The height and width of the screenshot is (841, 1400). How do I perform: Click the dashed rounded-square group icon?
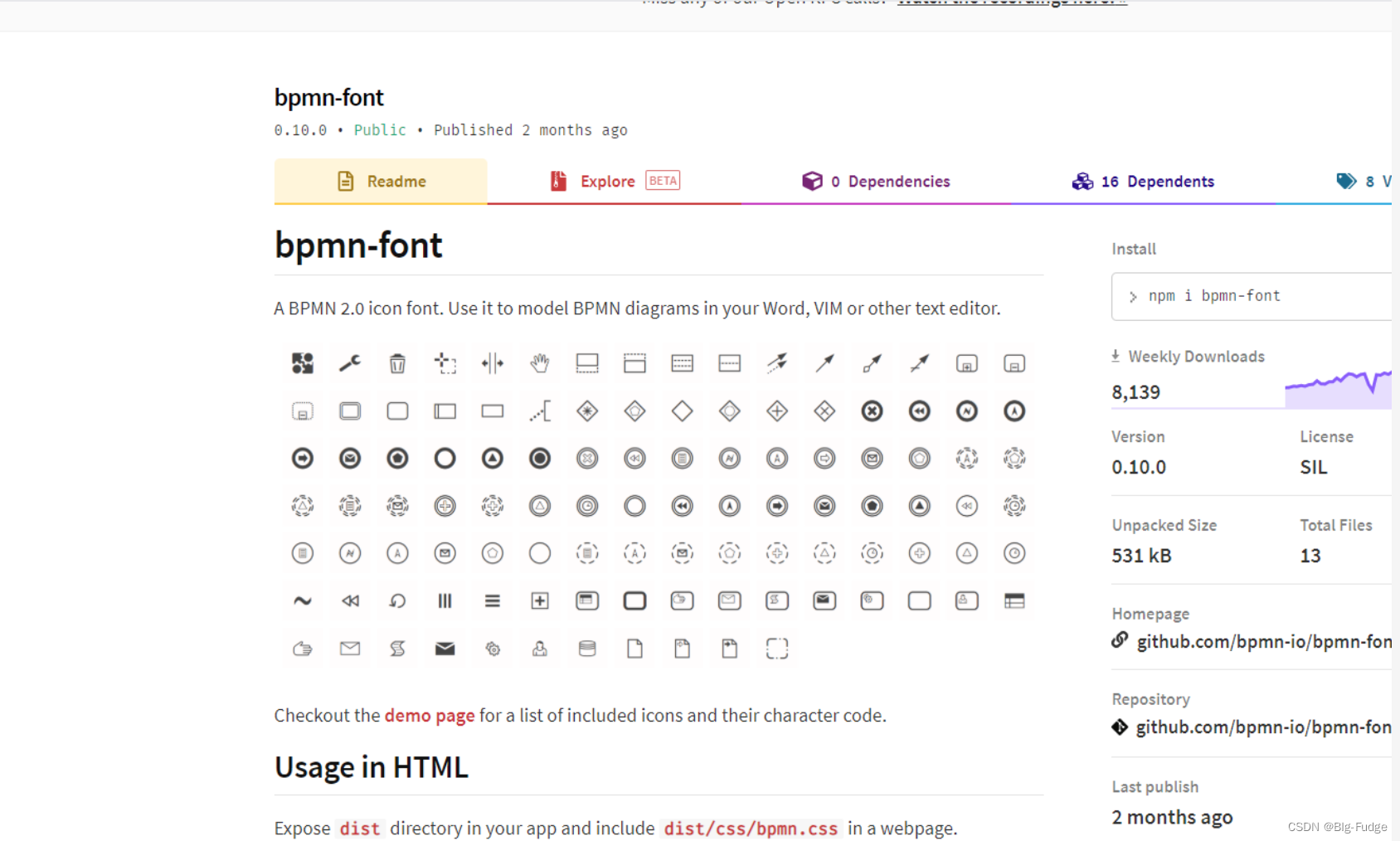[777, 649]
